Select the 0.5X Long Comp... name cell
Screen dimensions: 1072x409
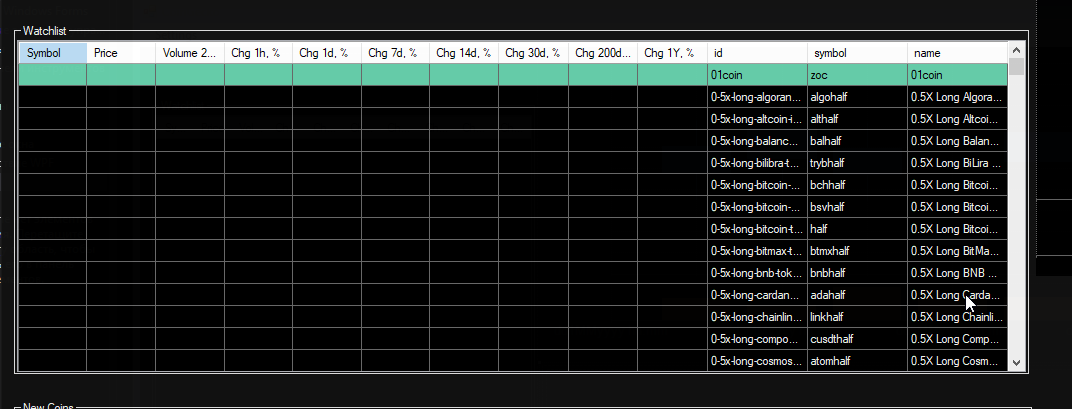pyautogui.click(x=957, y=339)
